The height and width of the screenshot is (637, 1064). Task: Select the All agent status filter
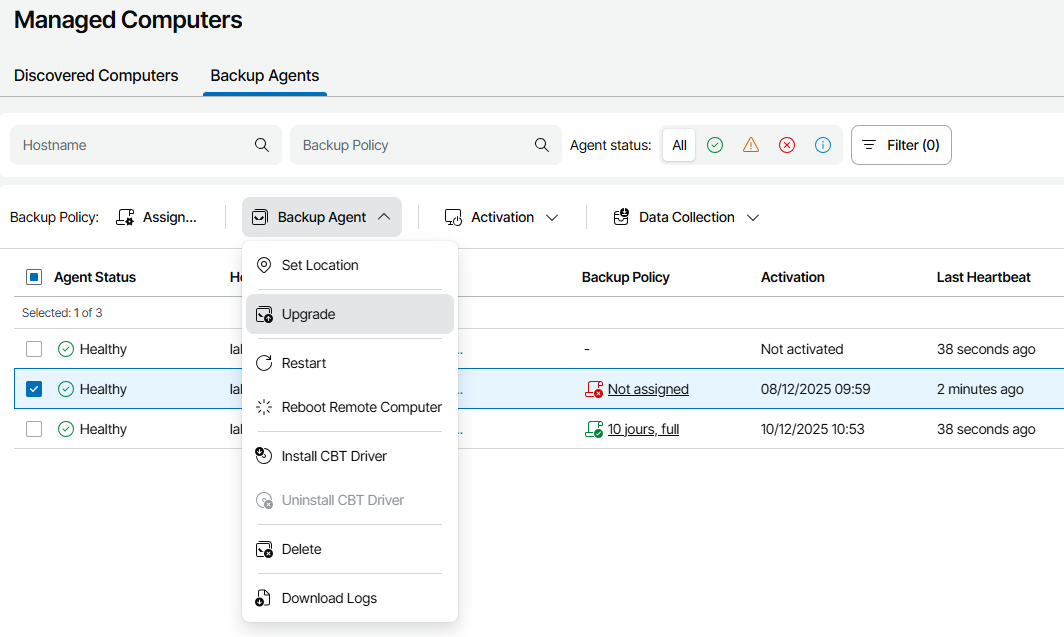point(679,145)
